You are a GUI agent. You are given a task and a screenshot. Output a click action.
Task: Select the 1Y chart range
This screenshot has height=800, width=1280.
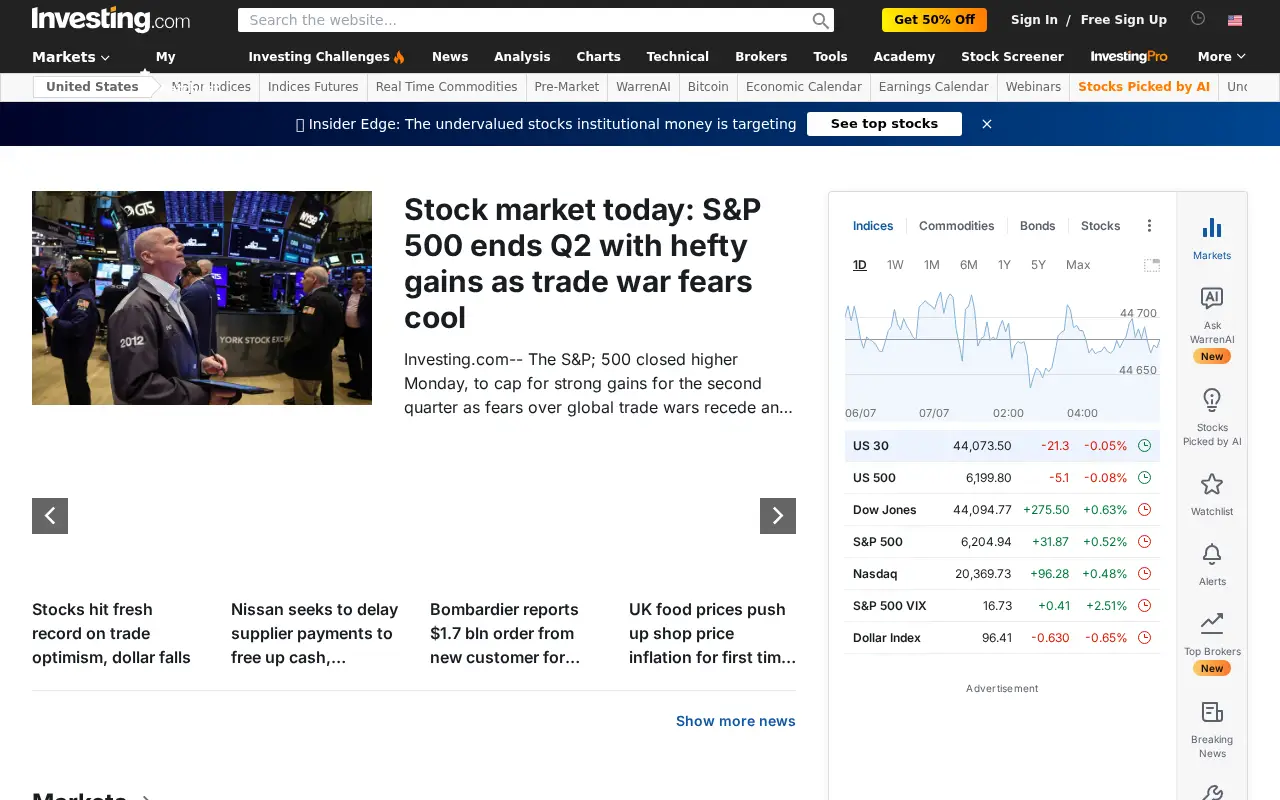point(1004,265)
